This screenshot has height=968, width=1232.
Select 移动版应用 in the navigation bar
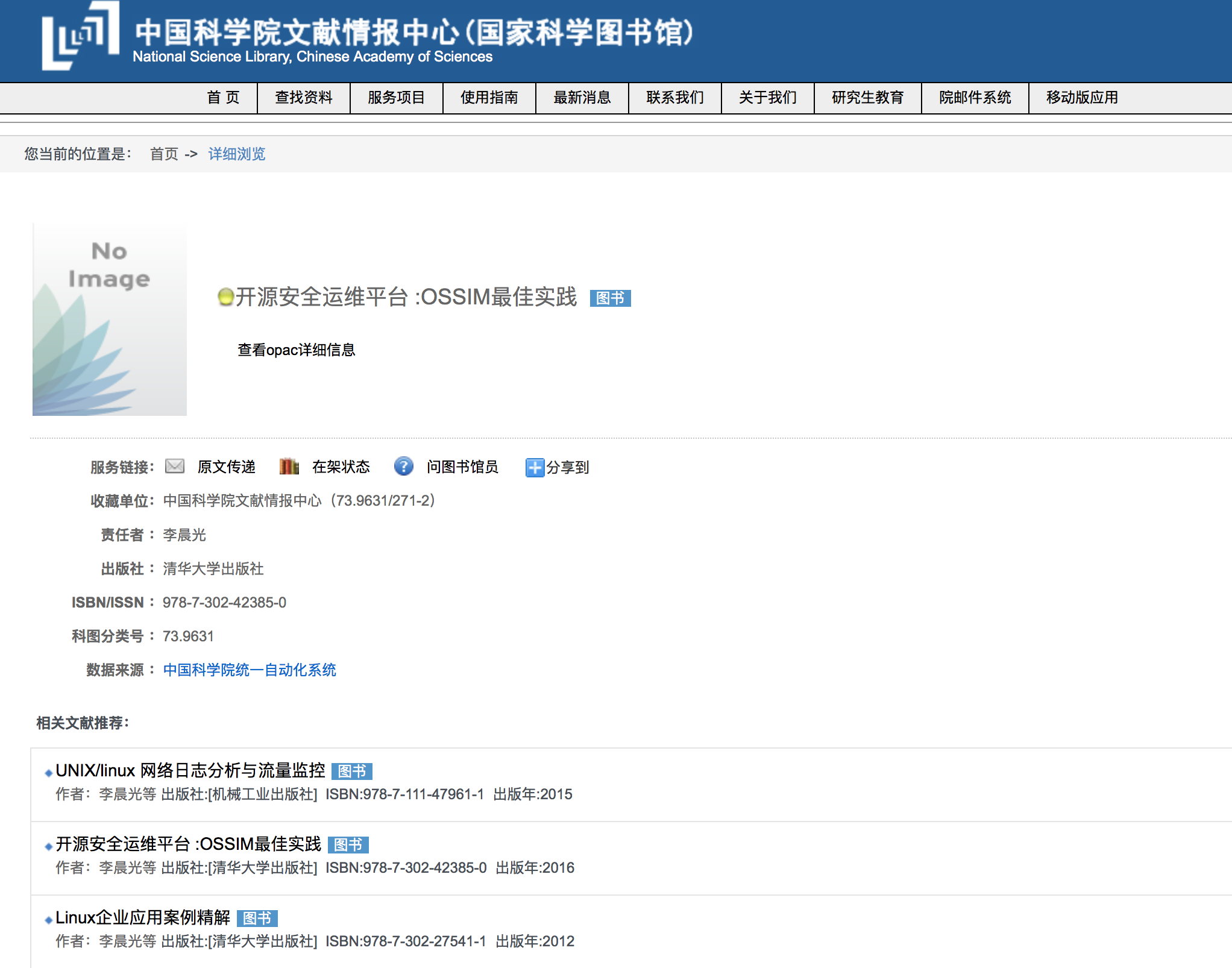(x=1083, y=98)
